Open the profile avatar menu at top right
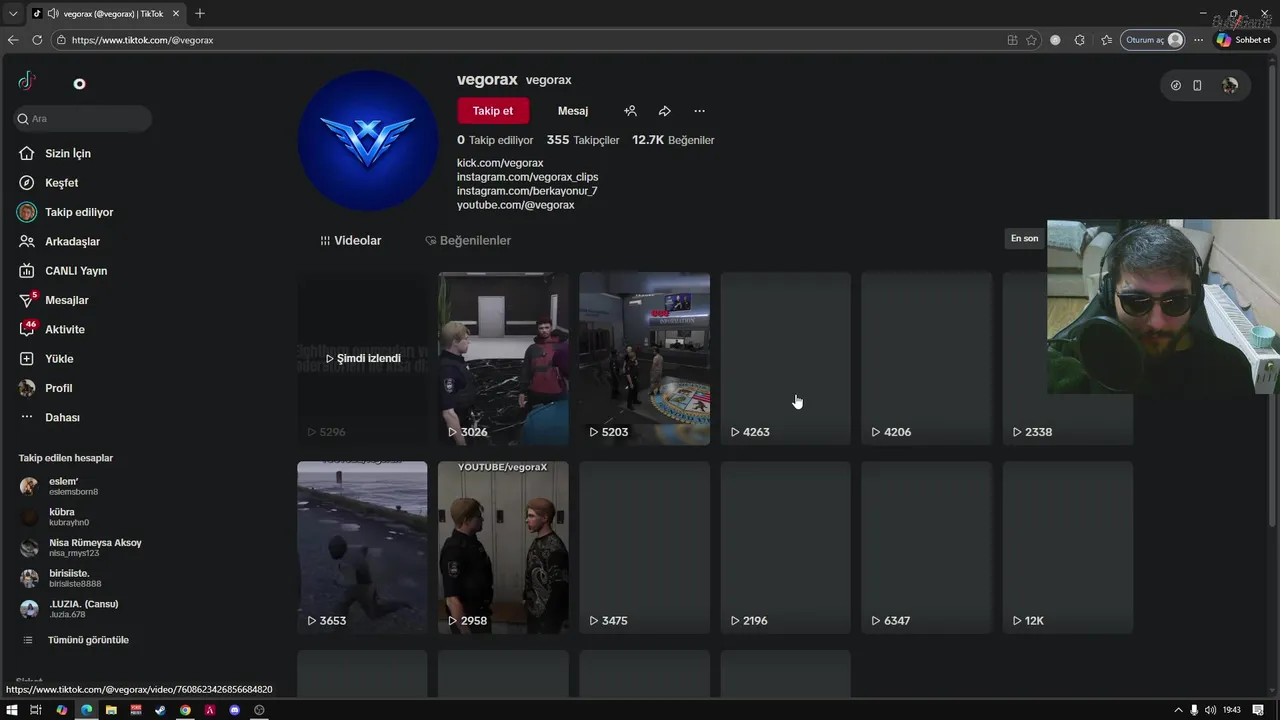The width and height of the screenshot is (1280, 720). [x=1230, y=85]
